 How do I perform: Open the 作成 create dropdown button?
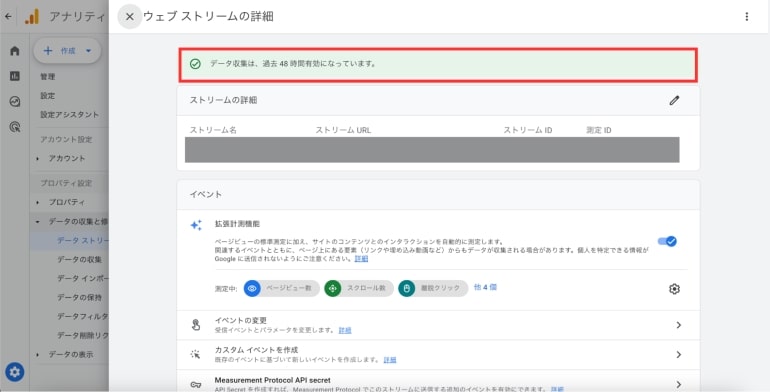click(x=67, y=51)
